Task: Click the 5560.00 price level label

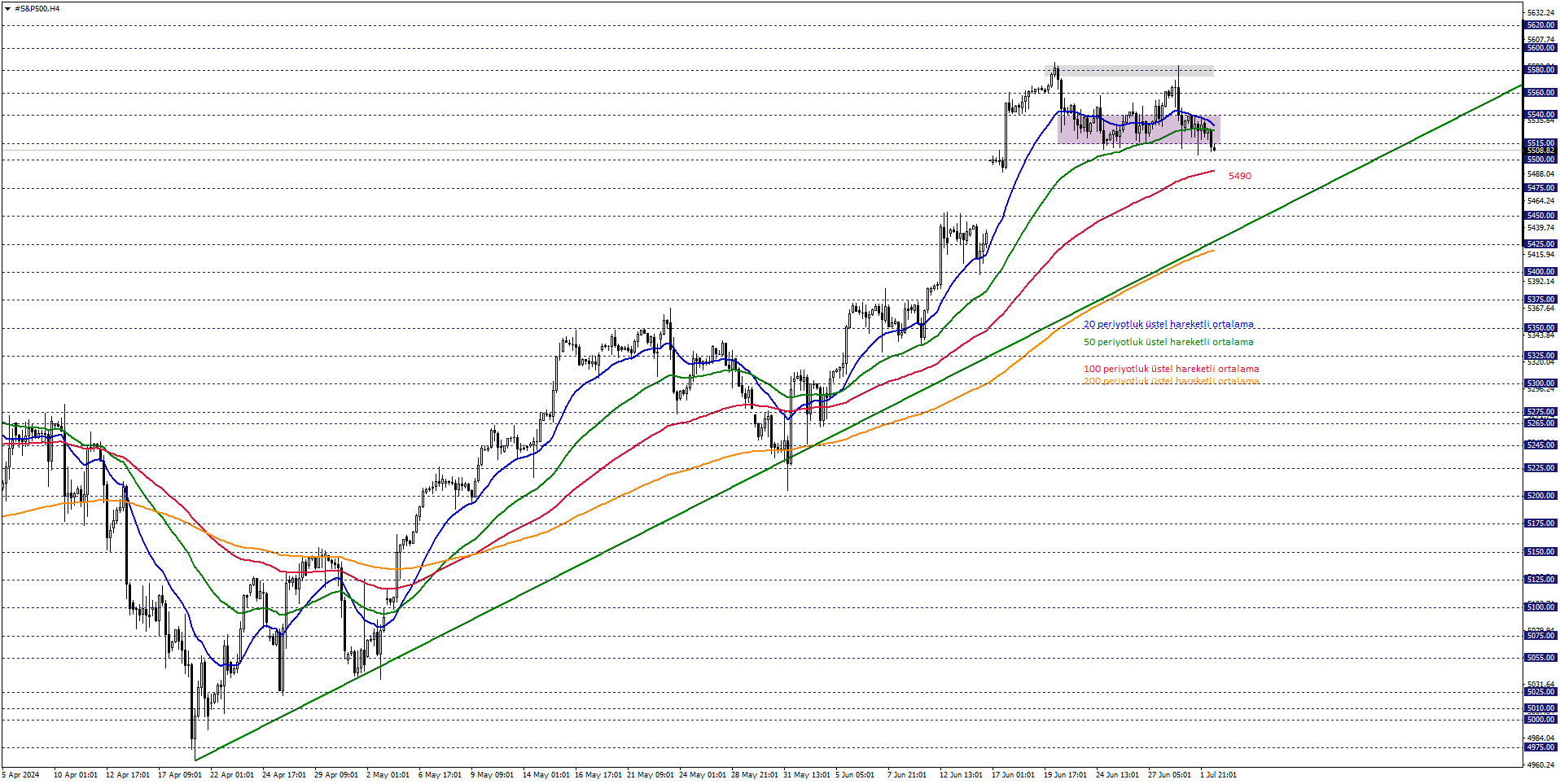Action: click(1540, 93)
